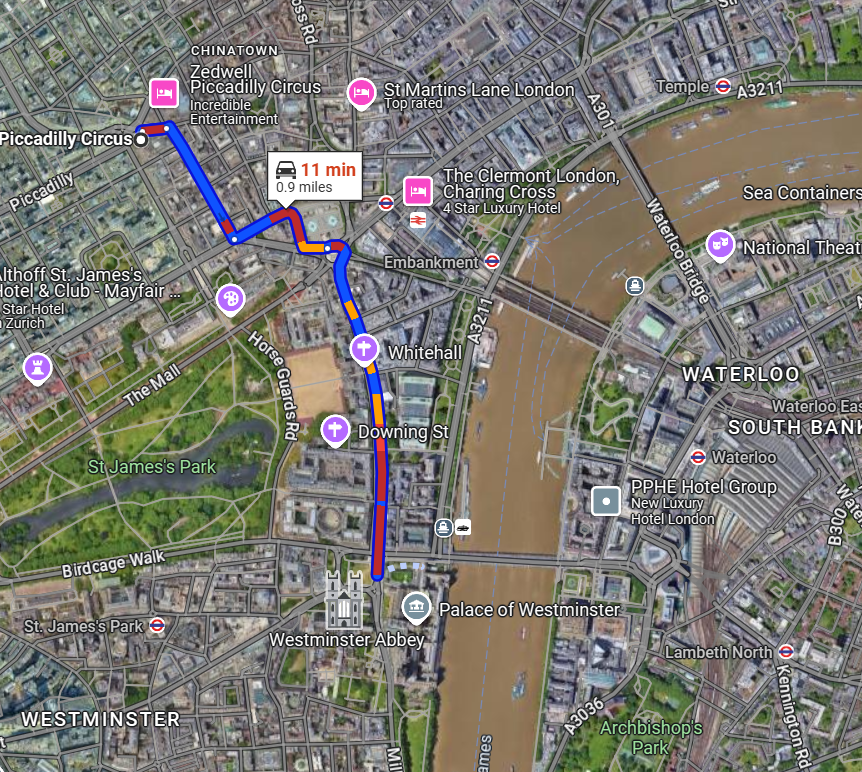Click the 11 min driving route callout
Image resolution: width=862 pixels, height=772 pixels.
(x=315, y=176)
